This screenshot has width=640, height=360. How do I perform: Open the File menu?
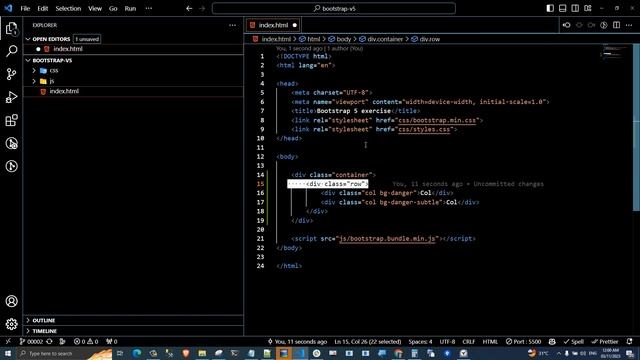click(25, 8)
